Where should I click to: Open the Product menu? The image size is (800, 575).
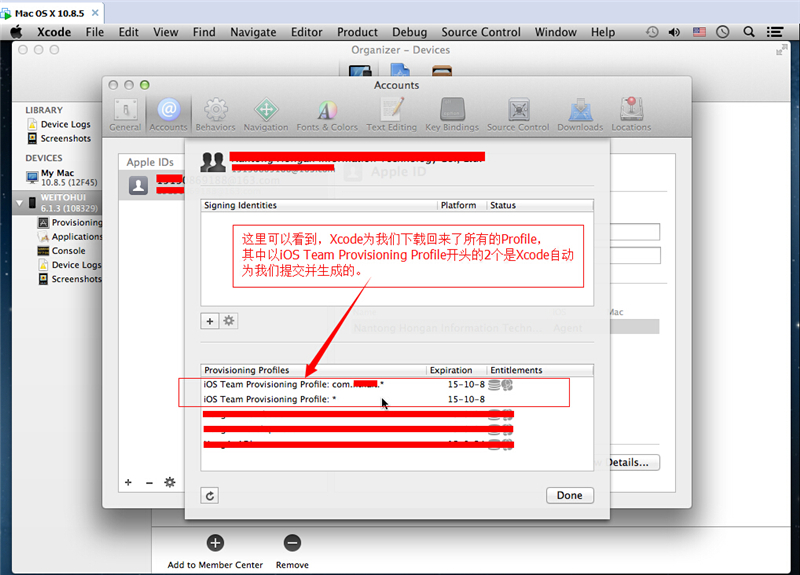(357, 32)
